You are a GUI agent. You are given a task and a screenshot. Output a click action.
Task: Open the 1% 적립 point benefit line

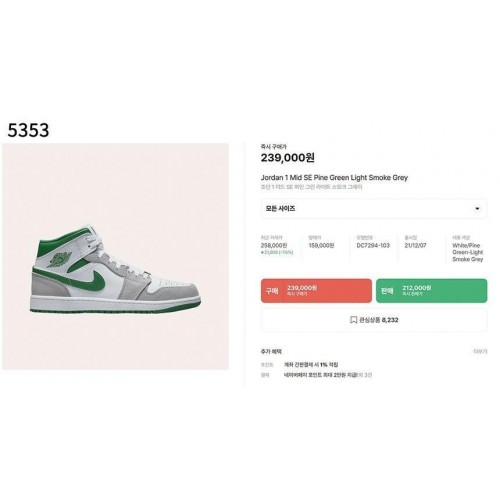(x=311, y=365)
